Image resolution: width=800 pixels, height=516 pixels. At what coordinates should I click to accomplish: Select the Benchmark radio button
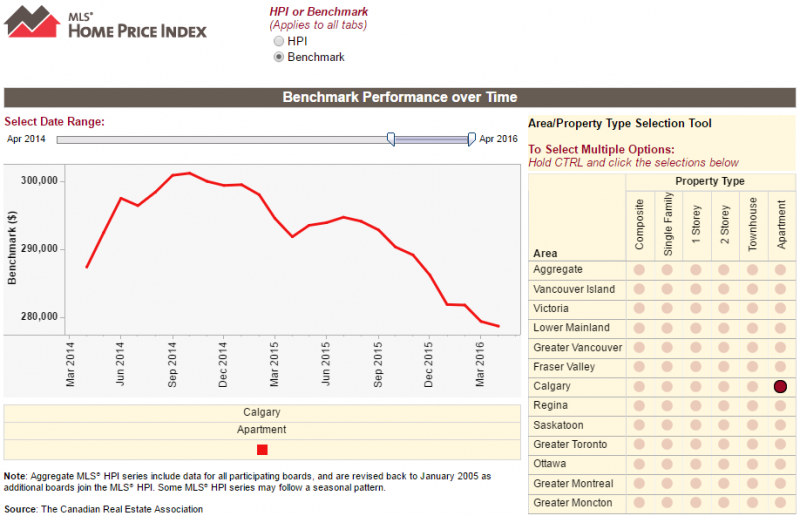pyautogui.click(x=279, y=57)
